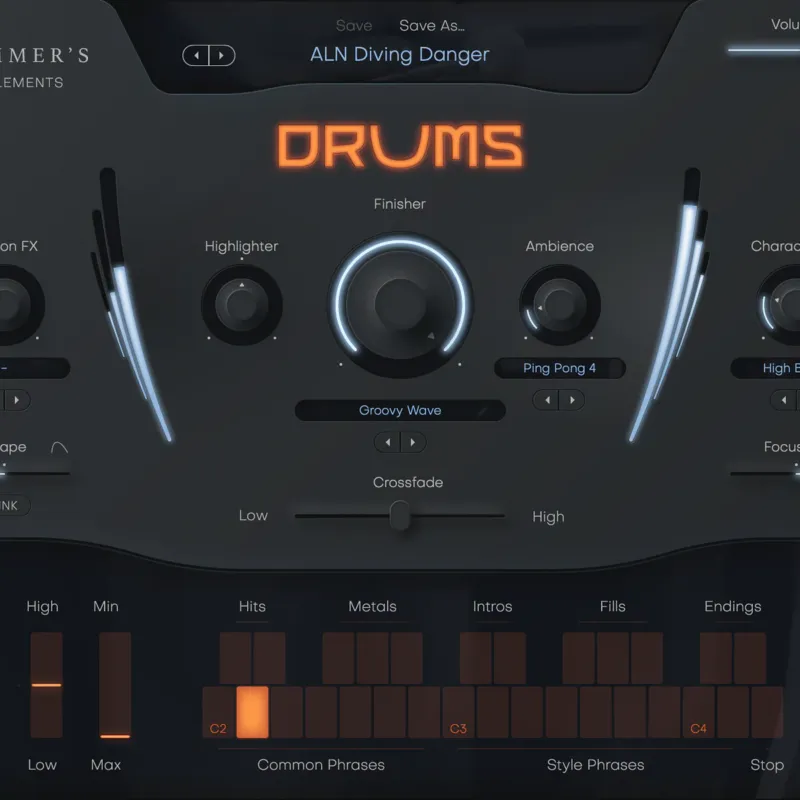Trigger the C2 key pad

pyautogui.click(x=219, y=712)
